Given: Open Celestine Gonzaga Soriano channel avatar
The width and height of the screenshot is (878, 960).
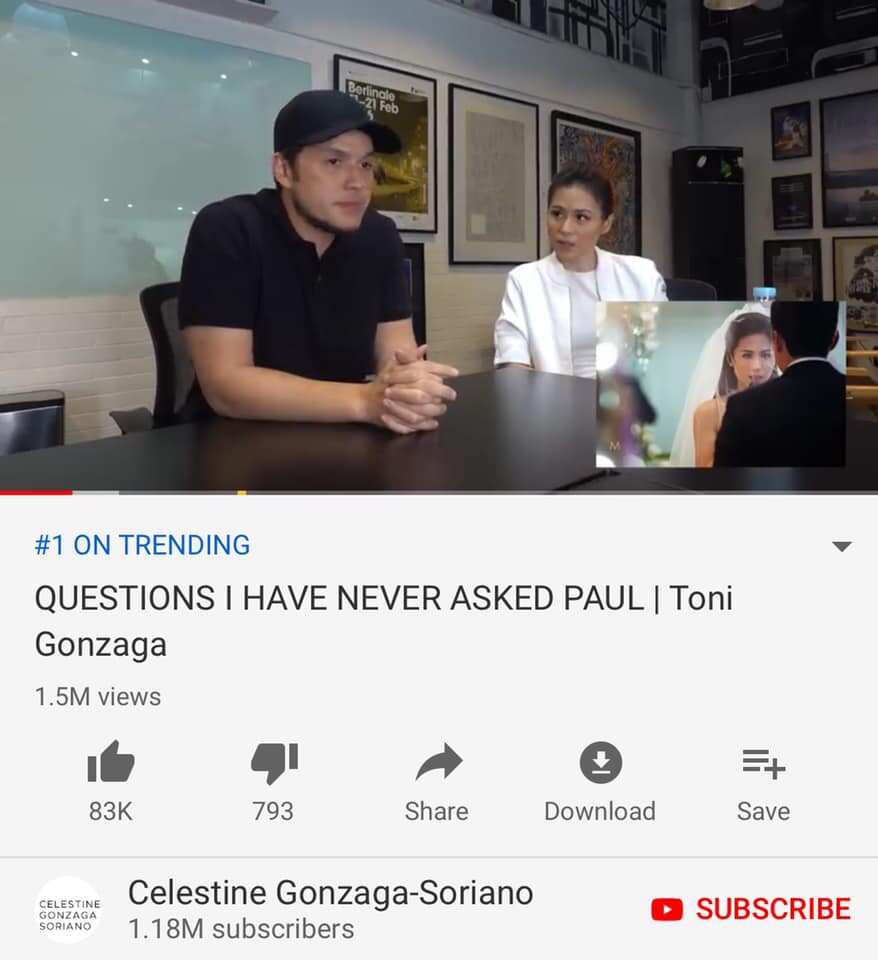Looking at the screenshot, I should [x=69, y=909].
